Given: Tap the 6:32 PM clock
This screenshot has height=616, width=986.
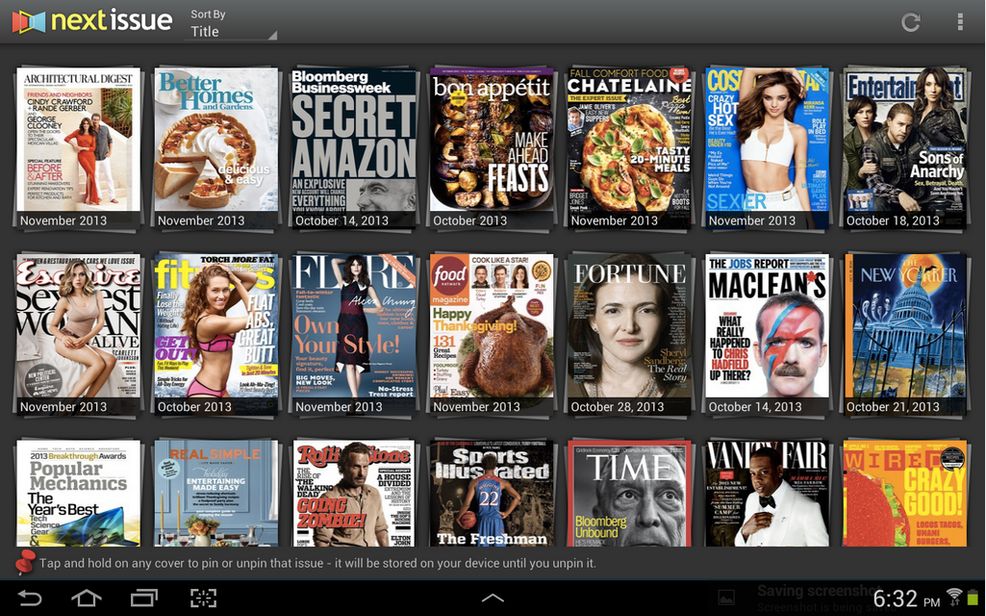Looking at the screenshot, I should [x=906, y=599].
